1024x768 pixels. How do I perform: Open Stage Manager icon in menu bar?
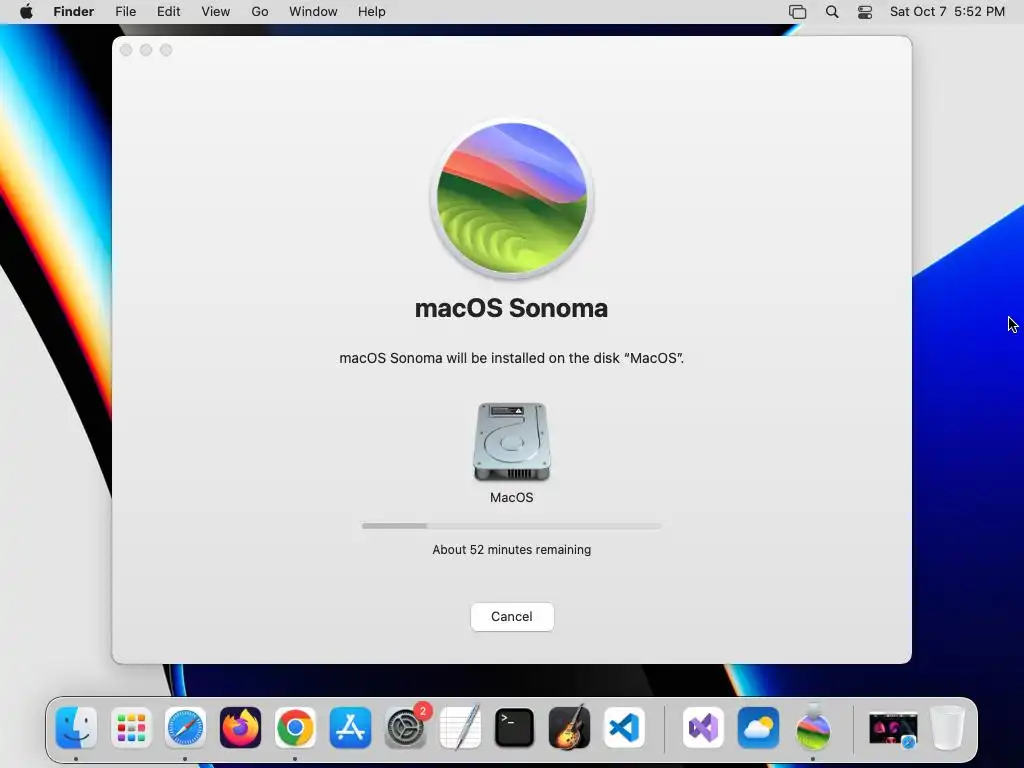click(797, 12)
